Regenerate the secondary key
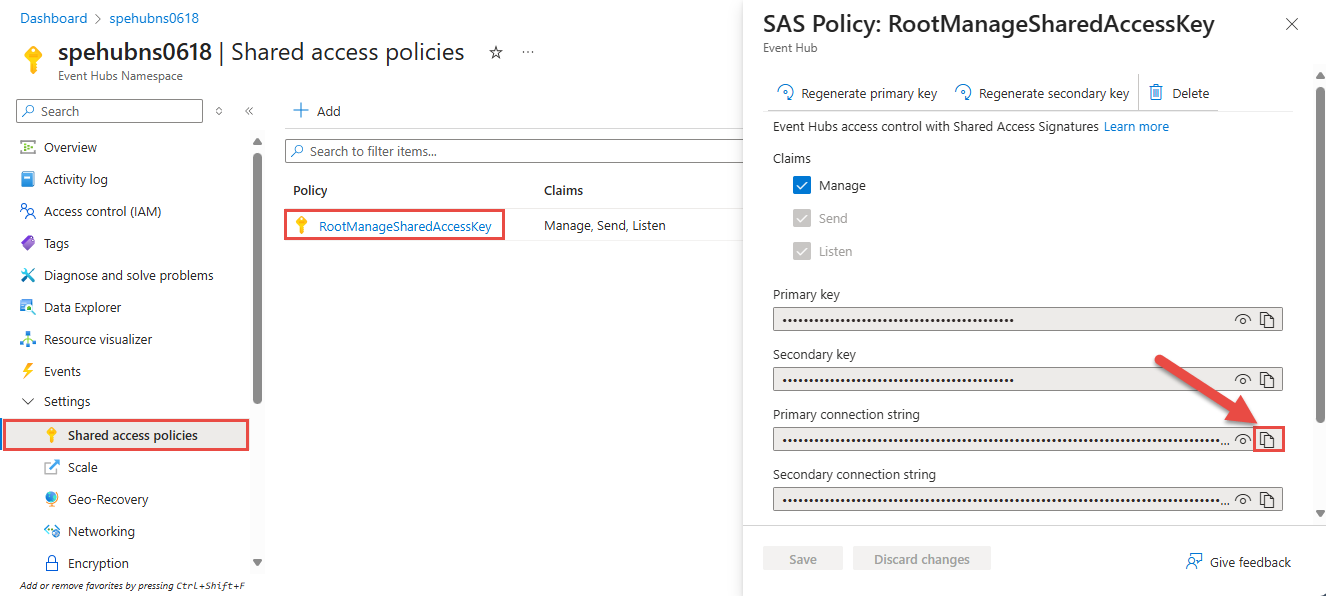 [1042, 93]
